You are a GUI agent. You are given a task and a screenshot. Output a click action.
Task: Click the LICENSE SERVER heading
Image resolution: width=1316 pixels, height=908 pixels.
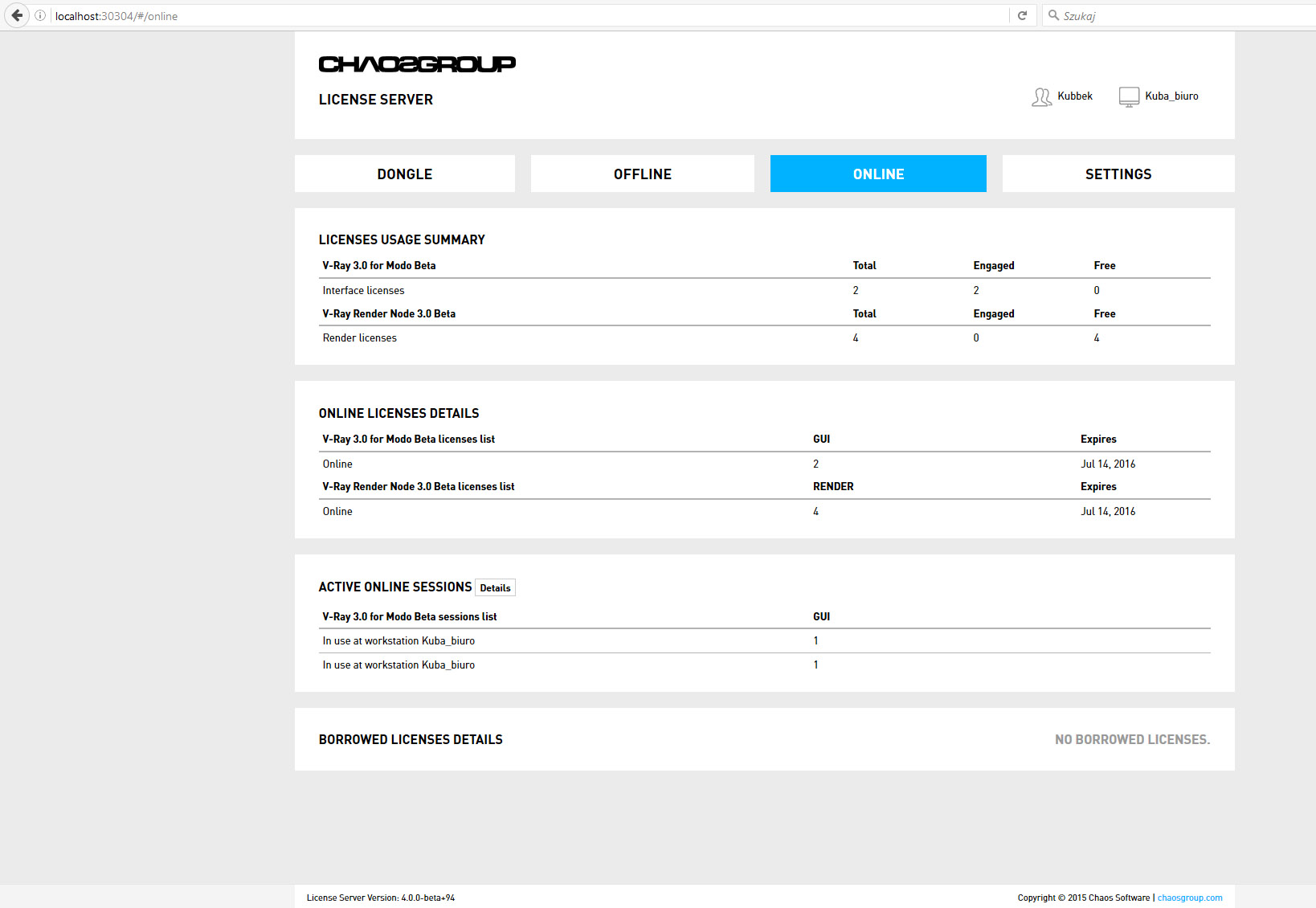click(x=376, y=100)
